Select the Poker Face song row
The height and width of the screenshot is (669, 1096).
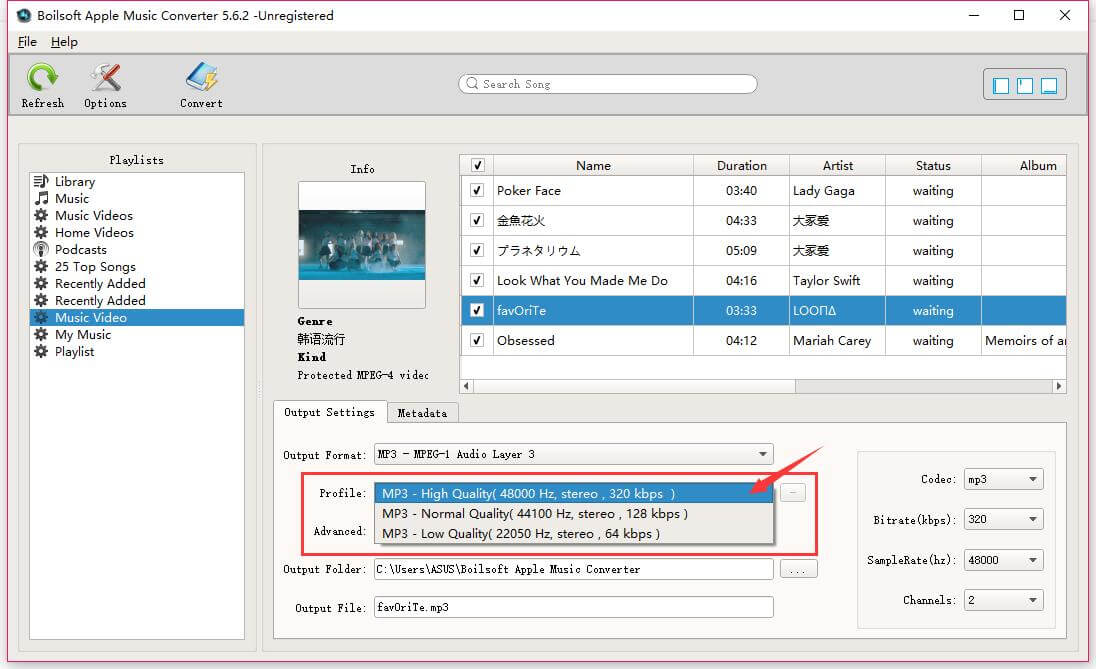point(763,190)
